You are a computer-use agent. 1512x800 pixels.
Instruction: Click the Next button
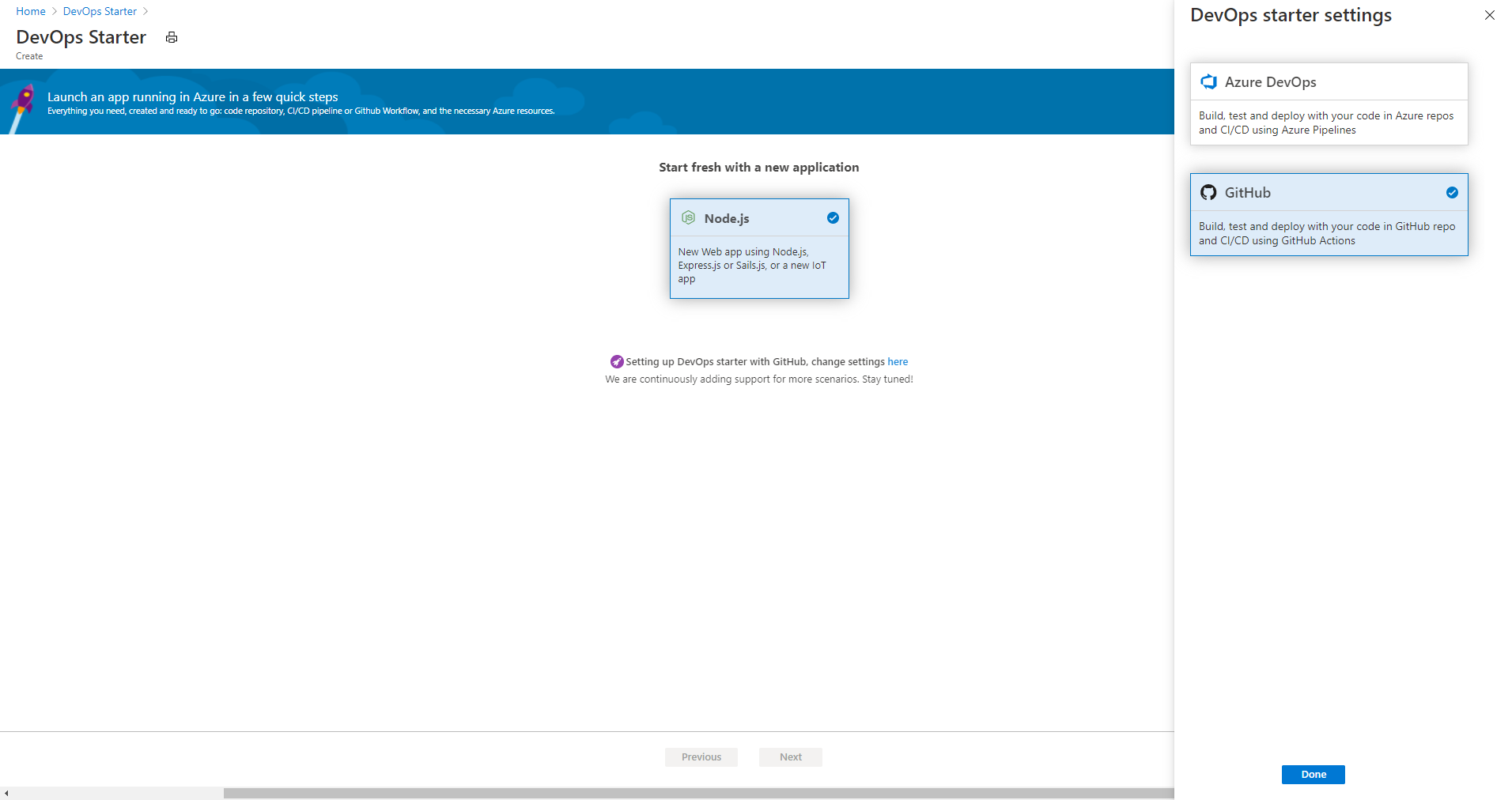[x=791, y=757]
